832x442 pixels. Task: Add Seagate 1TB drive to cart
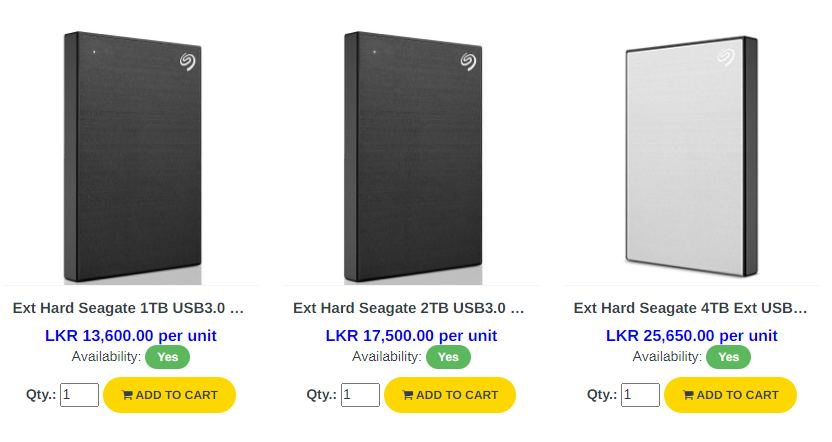point(169,395)
